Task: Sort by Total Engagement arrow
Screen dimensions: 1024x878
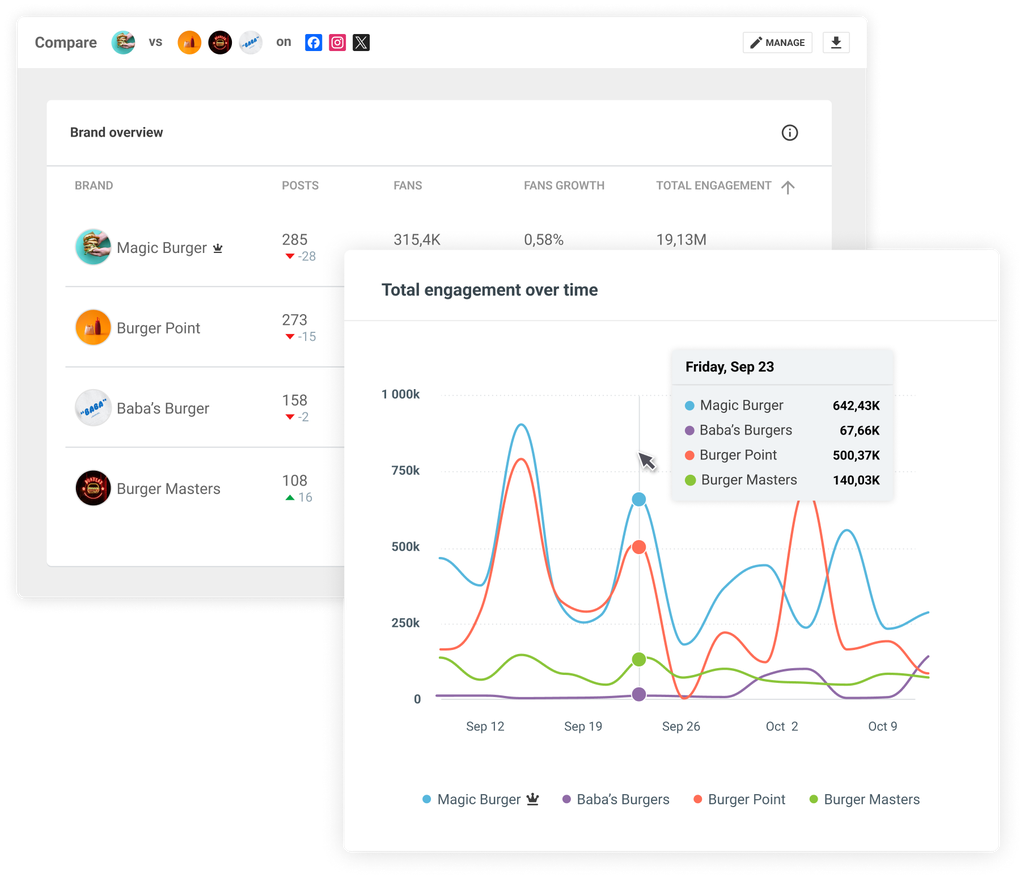Action: click(788, 187)
